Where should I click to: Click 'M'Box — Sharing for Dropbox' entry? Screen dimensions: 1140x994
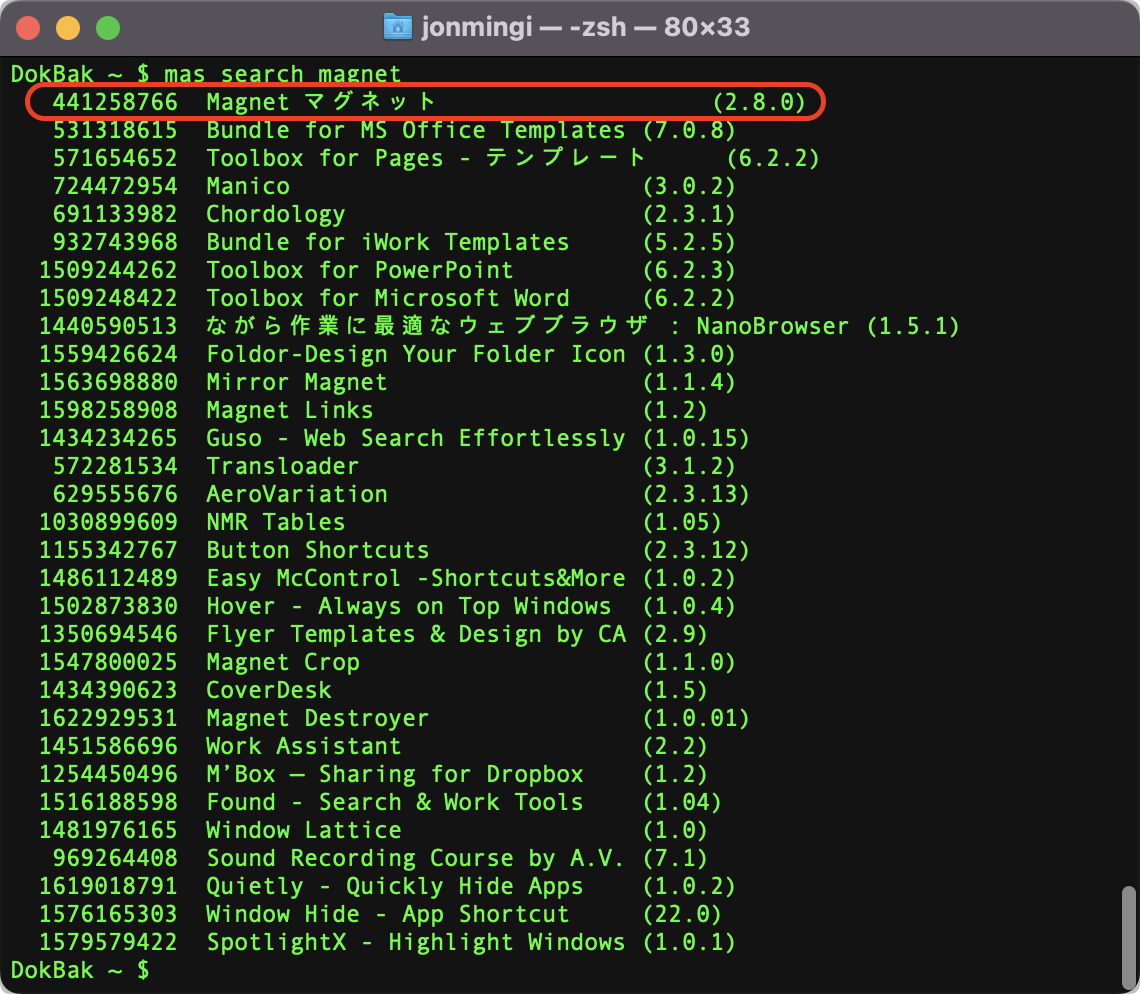point(395,774)
